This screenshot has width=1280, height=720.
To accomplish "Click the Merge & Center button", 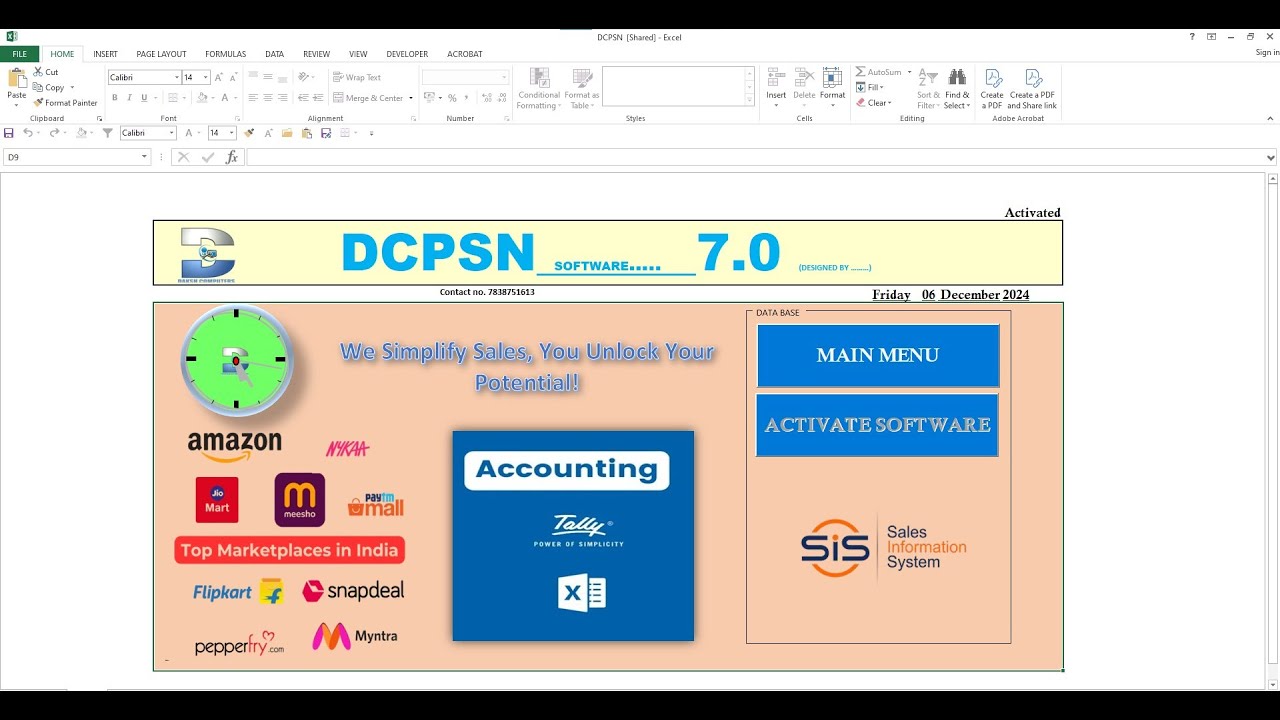I will tap(367, 98).
